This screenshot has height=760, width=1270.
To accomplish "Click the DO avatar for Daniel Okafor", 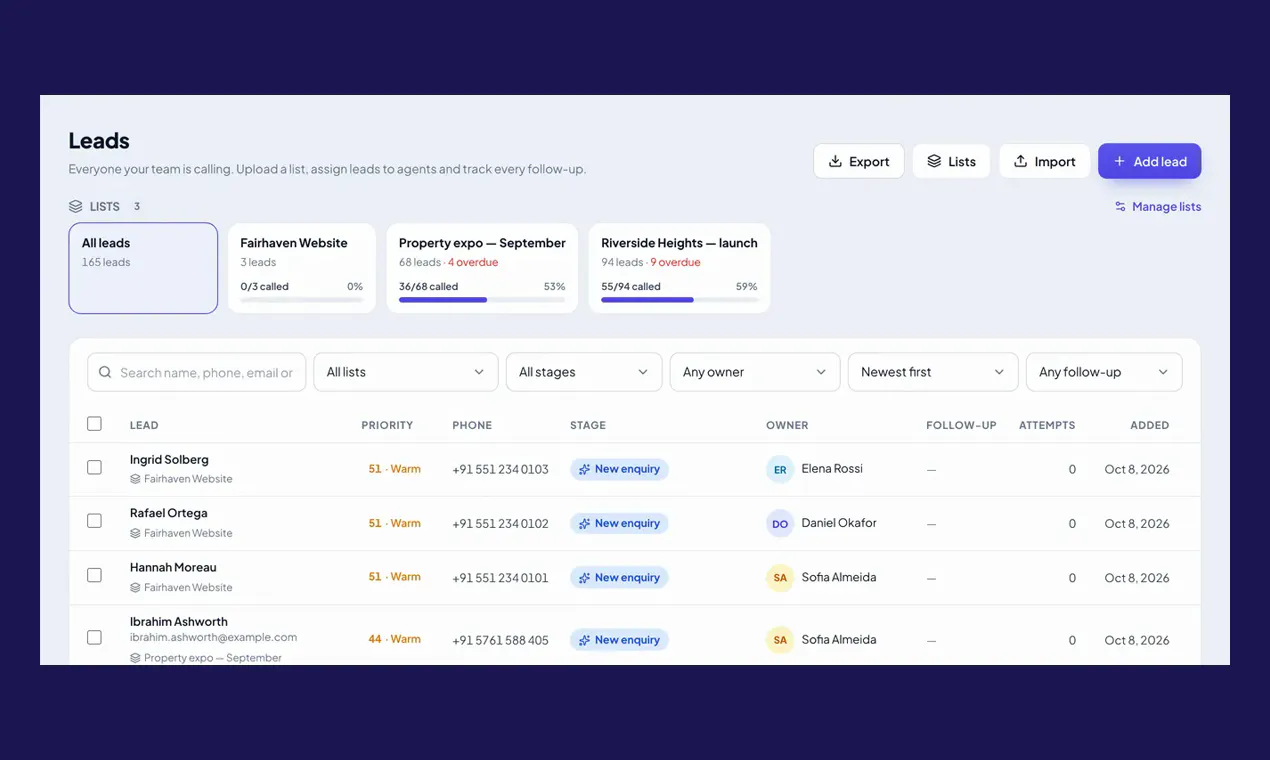I will click(x=780, y=523).
